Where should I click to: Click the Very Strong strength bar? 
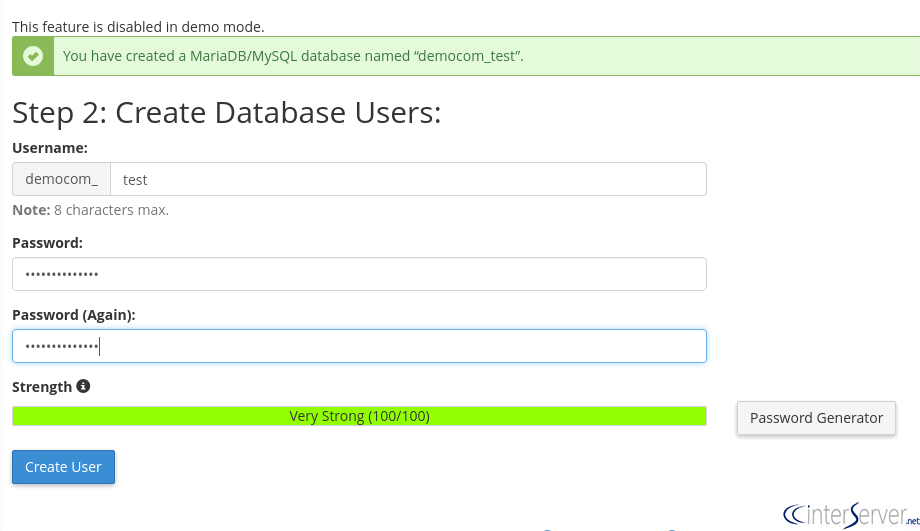pyautogui.click(x=359, y=416)
